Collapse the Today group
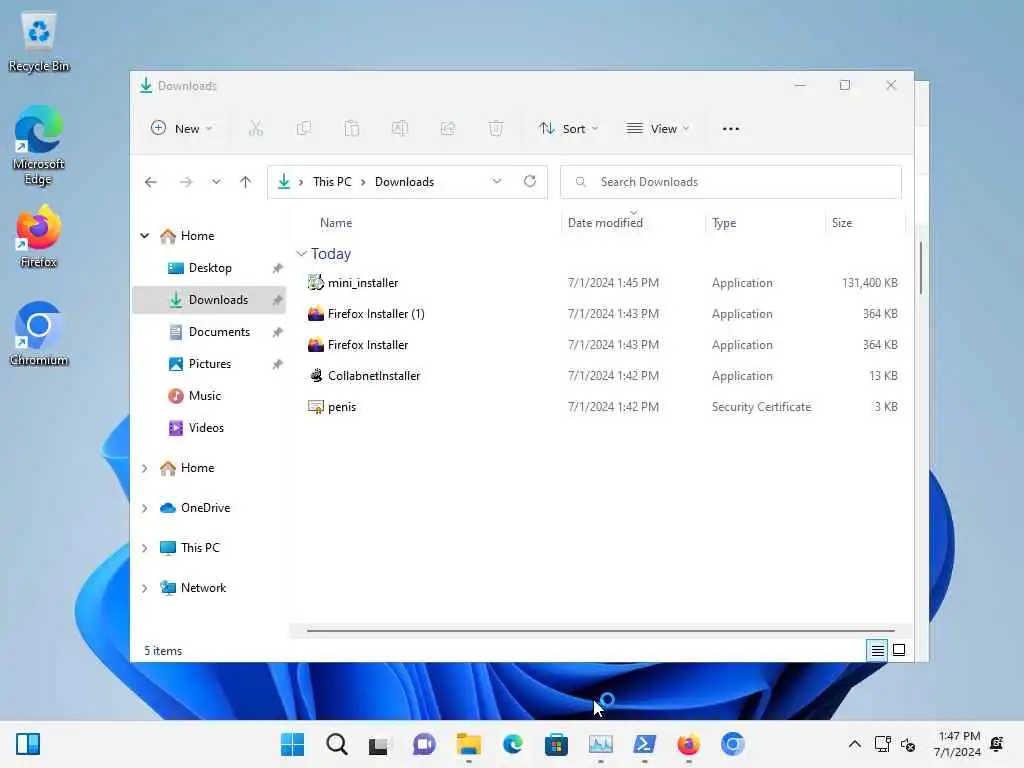This screenshot has width=1024, height=768. click(x=301, y=253)
